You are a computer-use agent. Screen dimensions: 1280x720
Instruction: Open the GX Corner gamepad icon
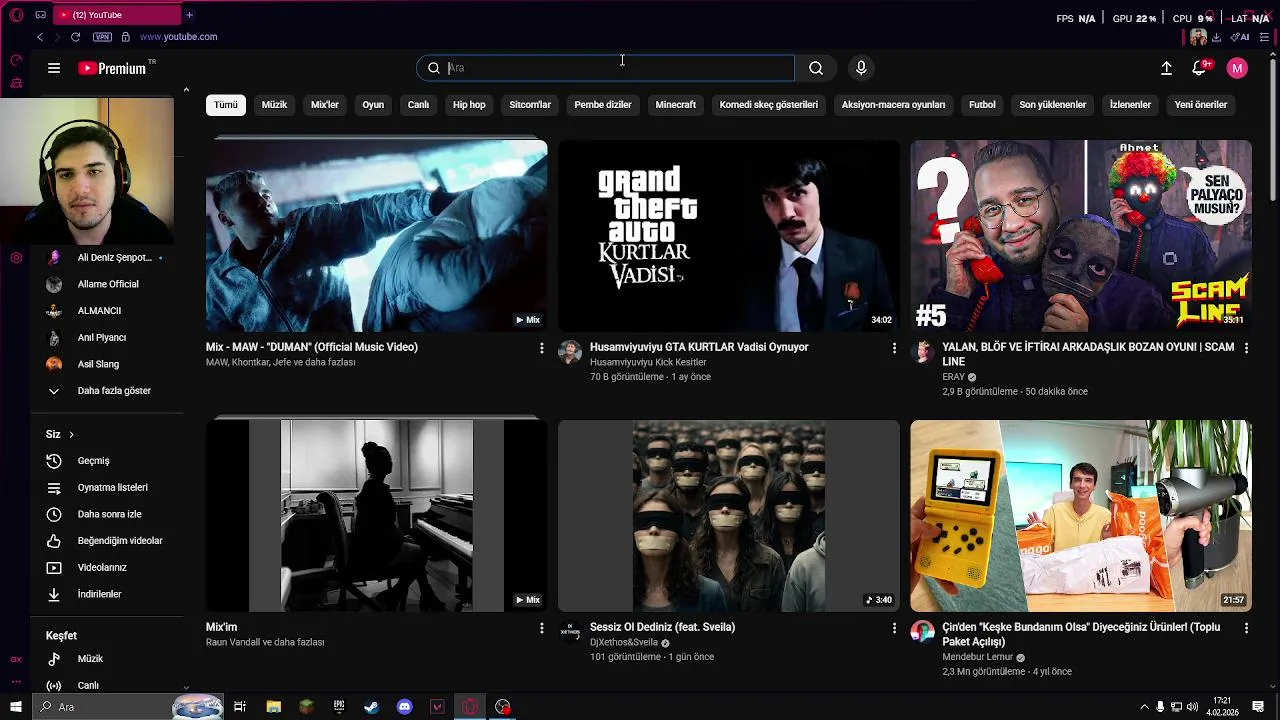click(x=40, y=15)
